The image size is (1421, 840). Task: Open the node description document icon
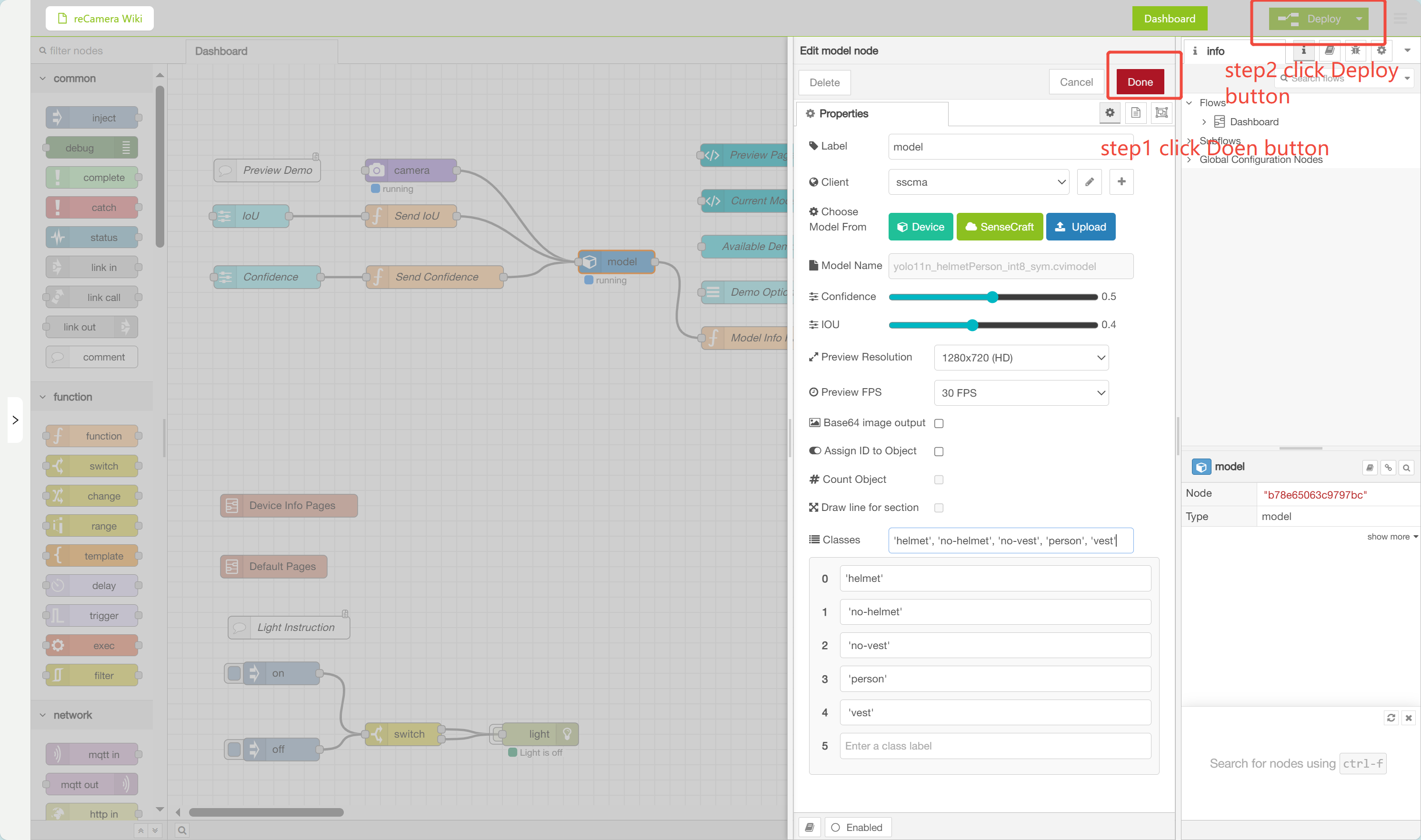click(1135, 113)
